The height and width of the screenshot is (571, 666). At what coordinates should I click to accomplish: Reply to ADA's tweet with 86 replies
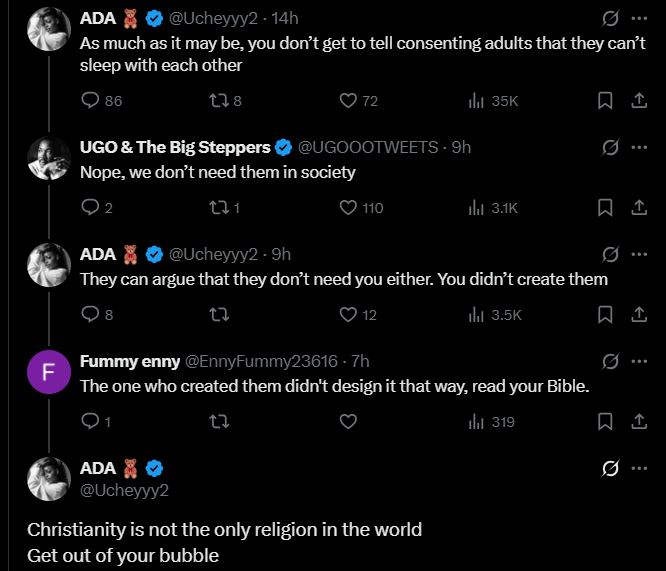(x=90, y=100)
